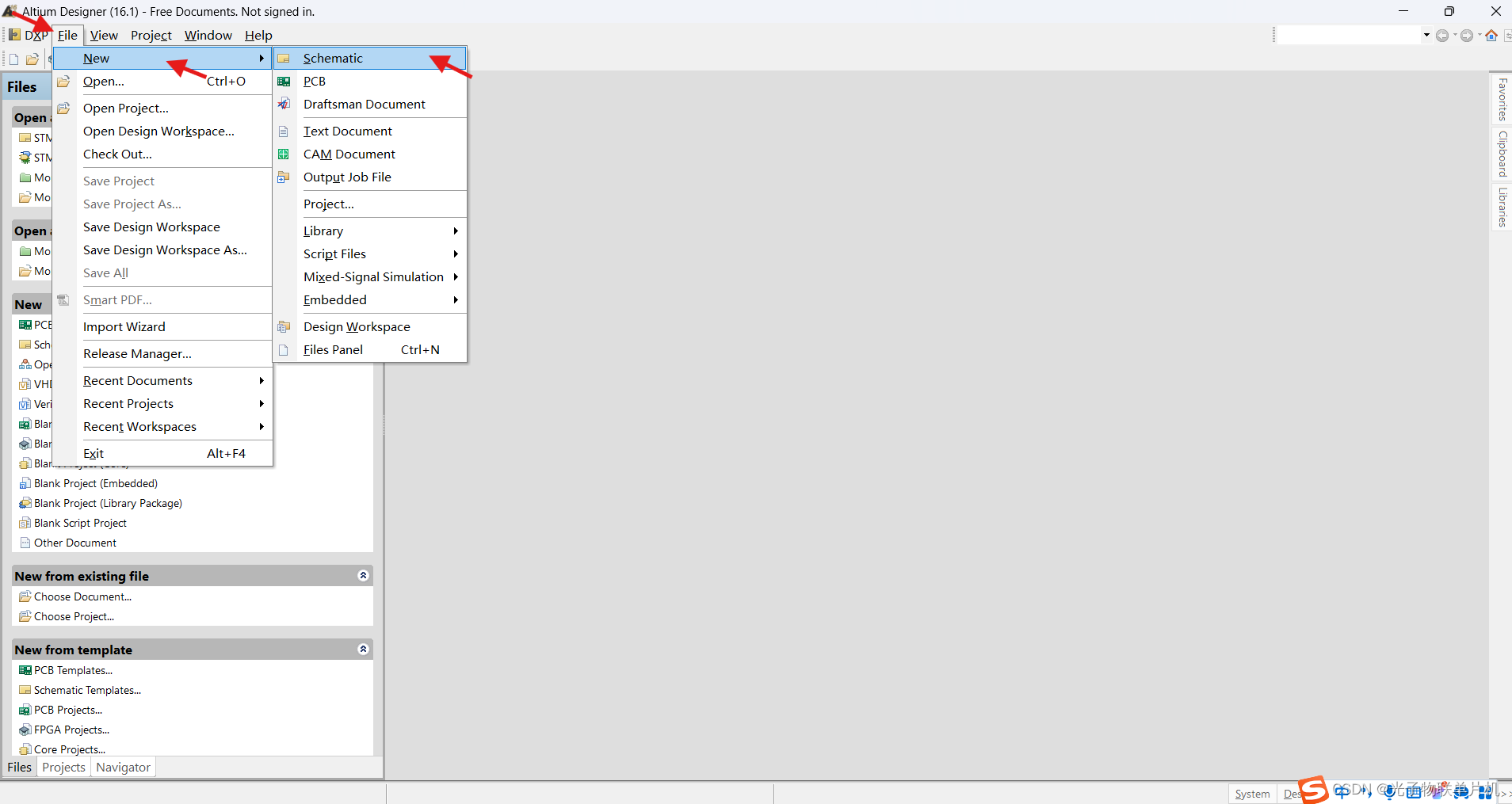Click the Blank Script Project icon

[25, 524]
